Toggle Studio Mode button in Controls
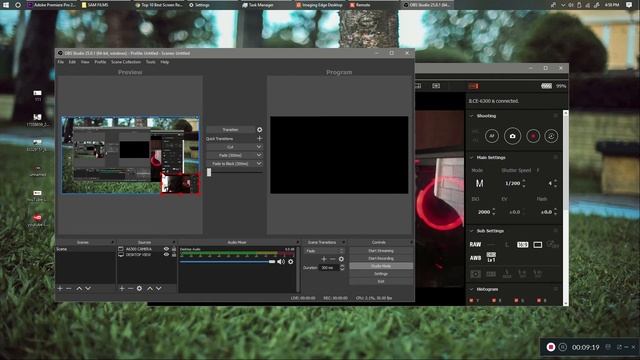 pos(381,266)
